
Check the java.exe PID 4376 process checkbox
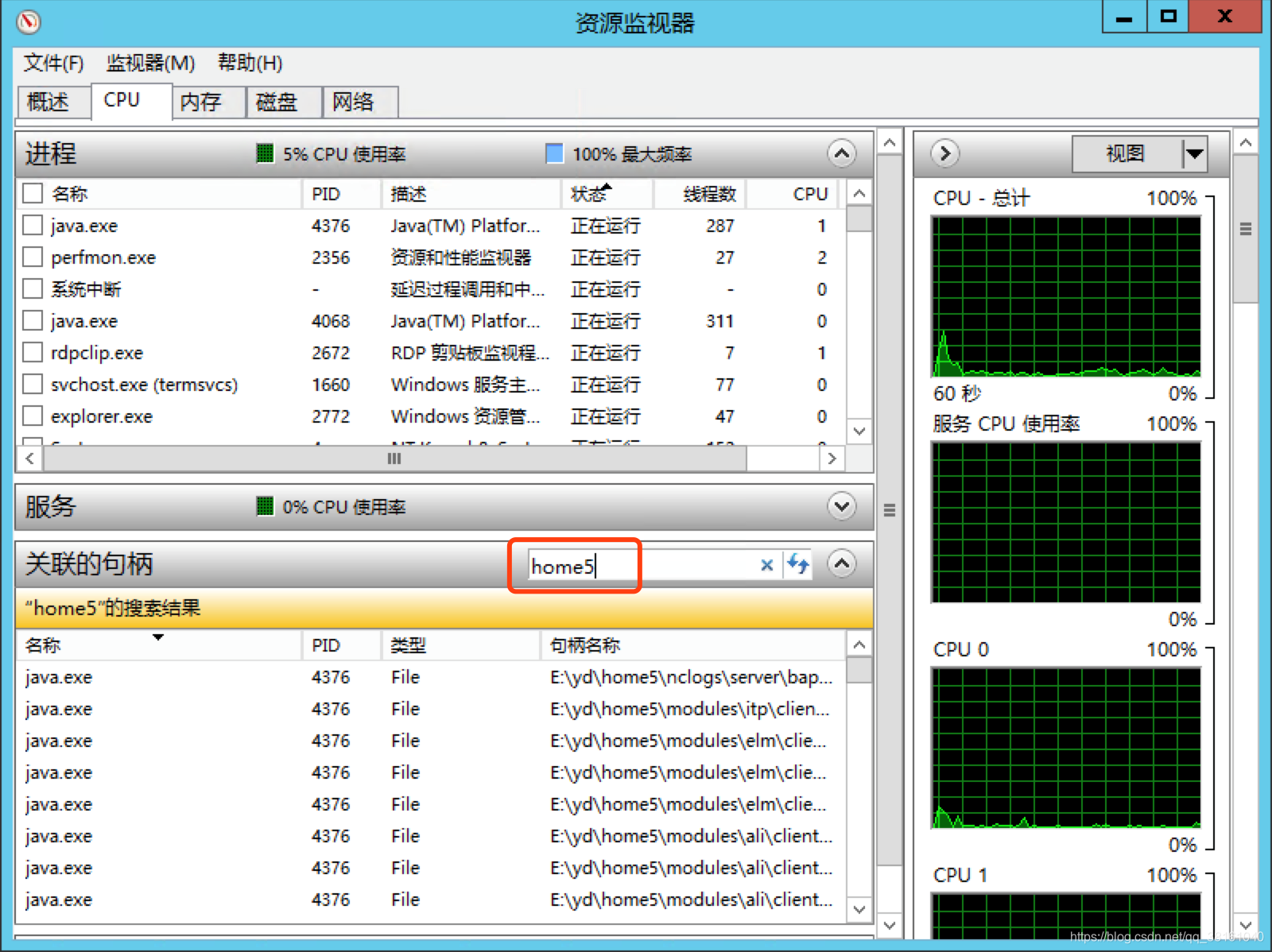[x=33, y=225]
